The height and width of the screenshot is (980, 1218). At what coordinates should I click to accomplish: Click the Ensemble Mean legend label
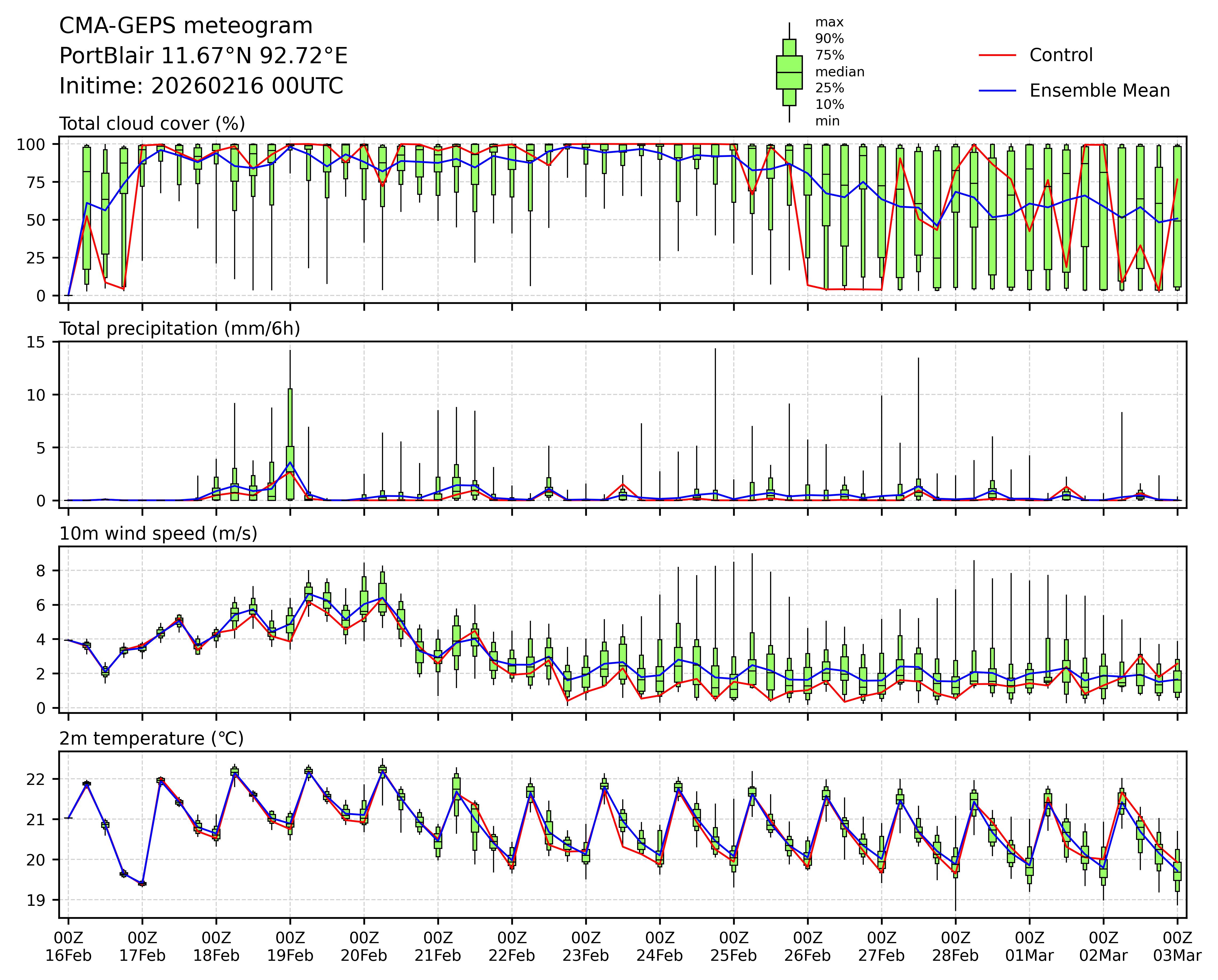pos(1099,91)
